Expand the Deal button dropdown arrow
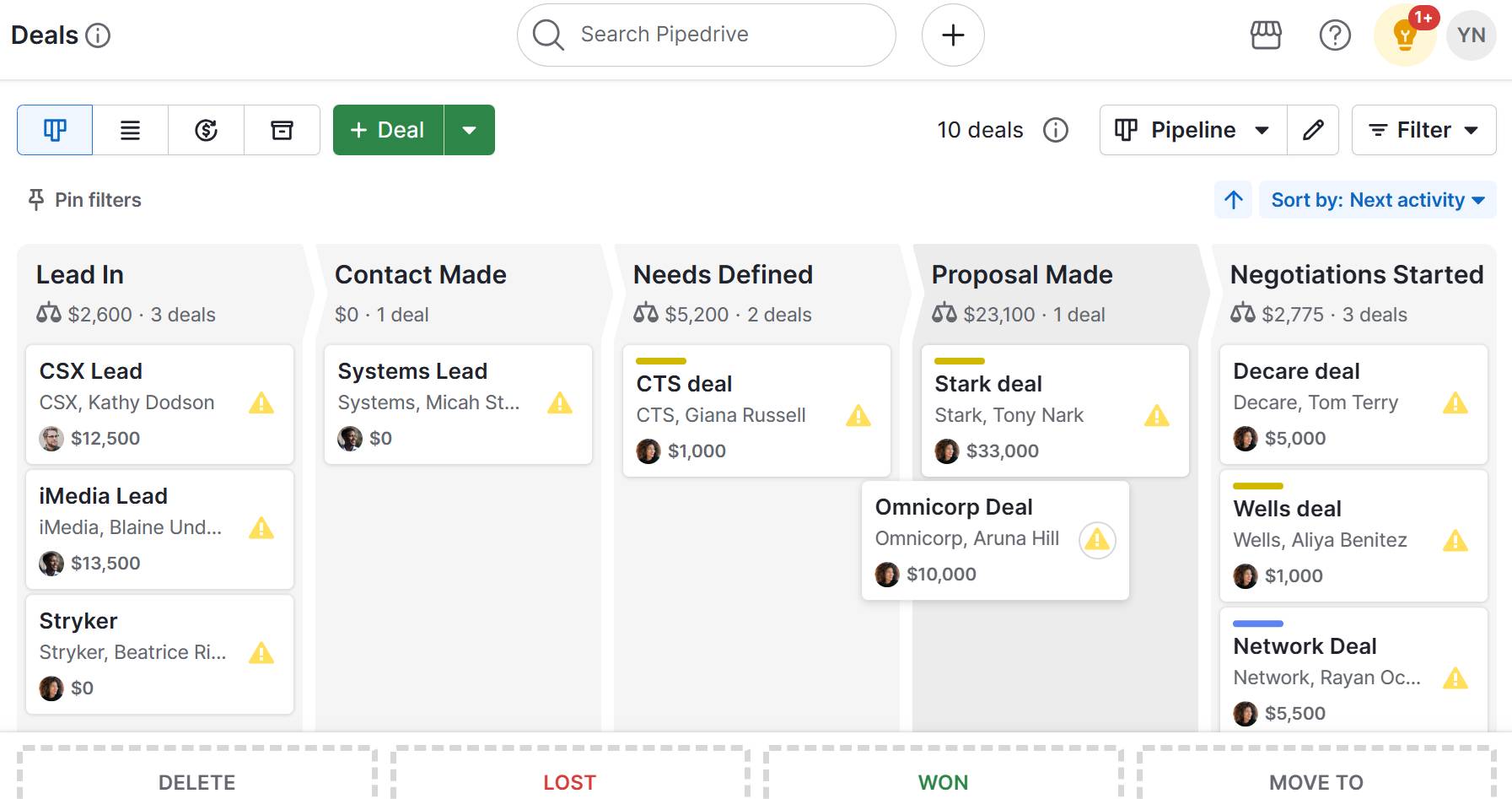Image resolution: width=1512 pixels, height=799 pixels. pos(470,130)
